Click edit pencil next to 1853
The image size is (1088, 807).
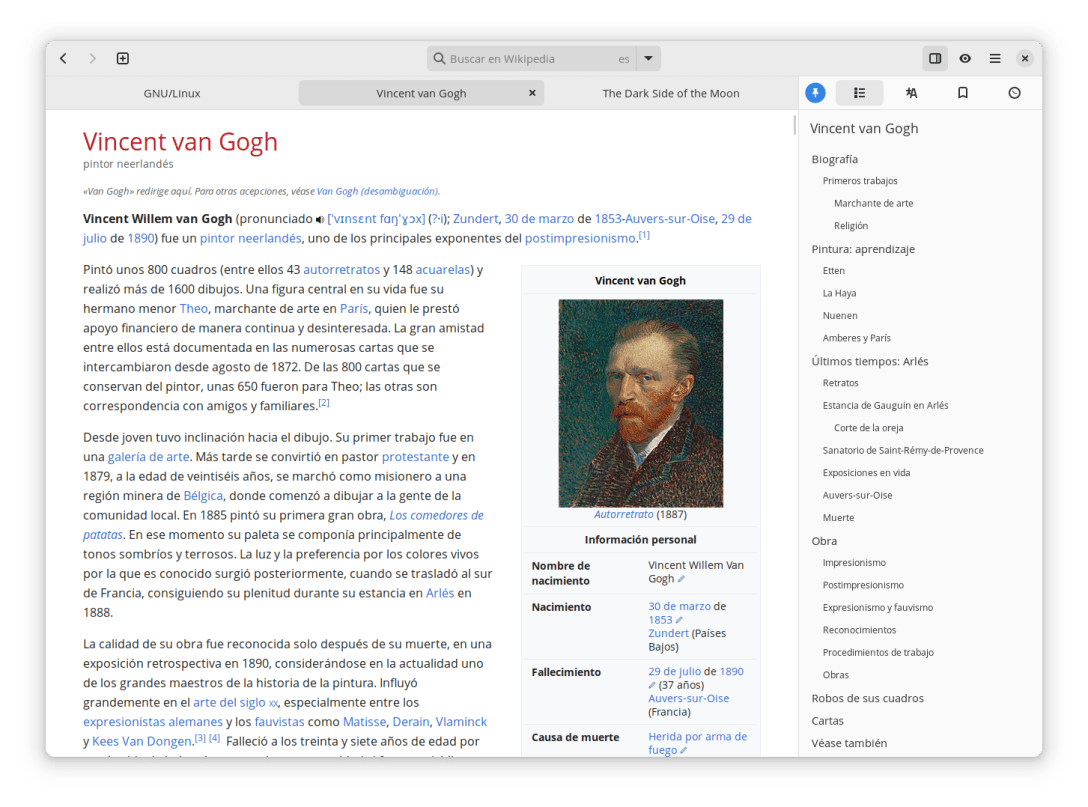point(679,620)
